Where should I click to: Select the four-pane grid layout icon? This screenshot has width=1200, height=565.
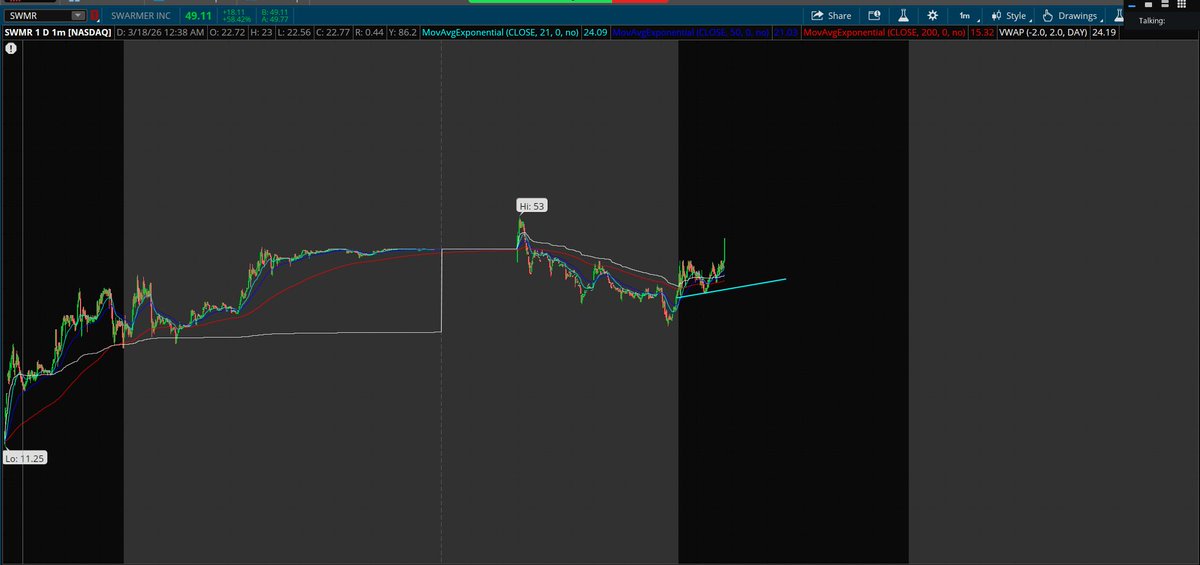pos(1181,5)
